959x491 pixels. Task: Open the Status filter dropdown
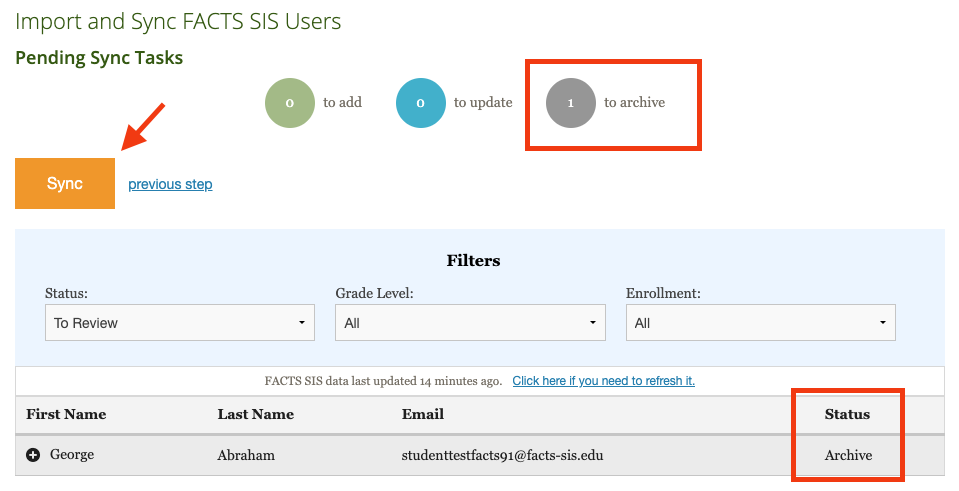click(x=180, y=323)
